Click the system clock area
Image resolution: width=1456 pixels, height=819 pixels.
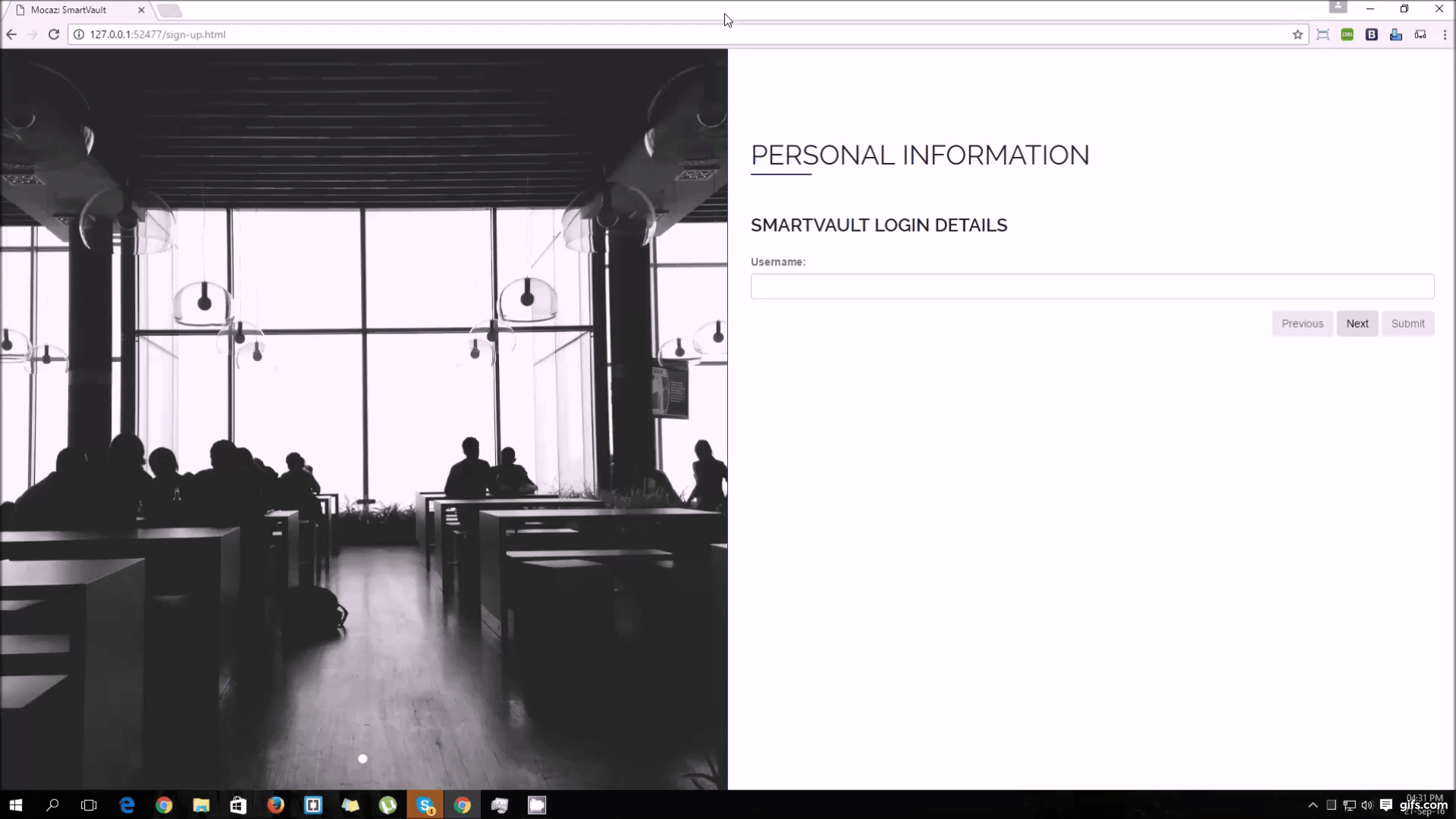click(1422, 805)
